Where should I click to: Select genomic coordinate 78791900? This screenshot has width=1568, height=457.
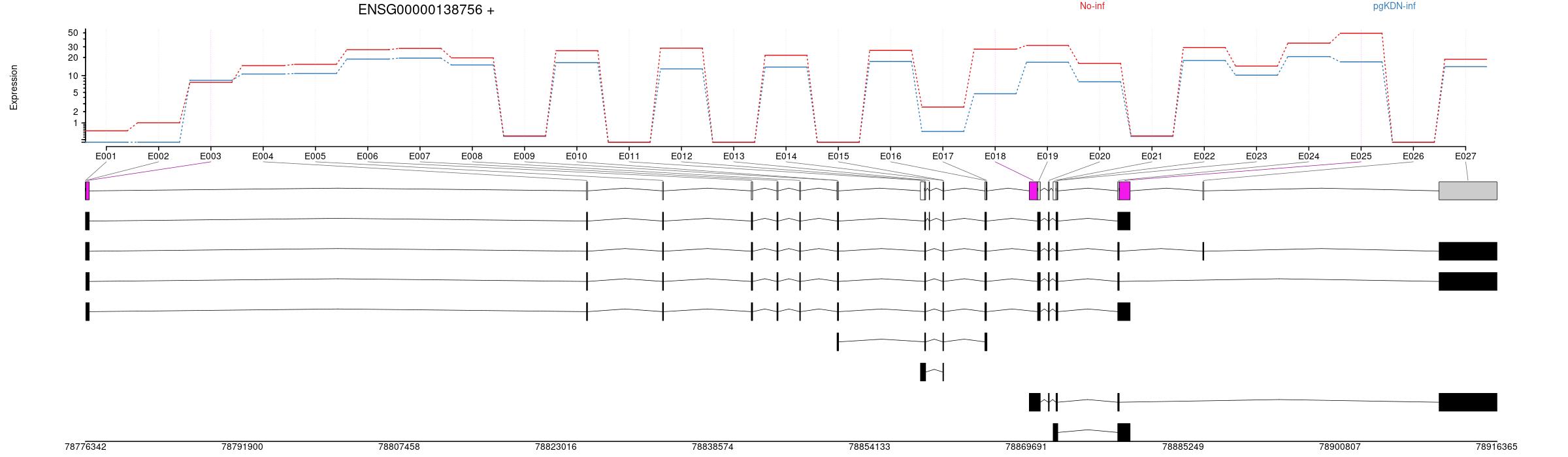(242, 447)
